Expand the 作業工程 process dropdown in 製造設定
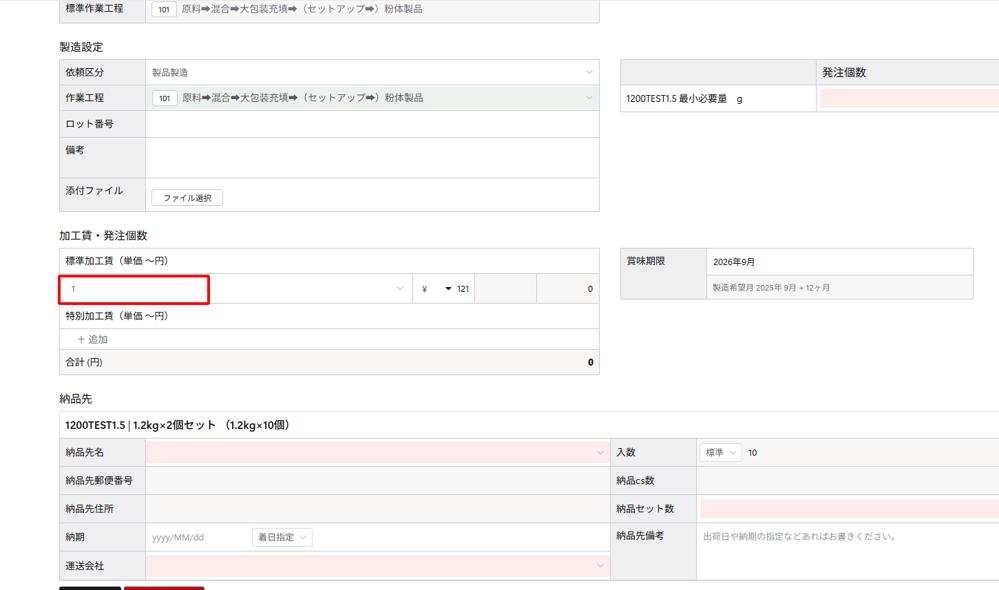 372,98
